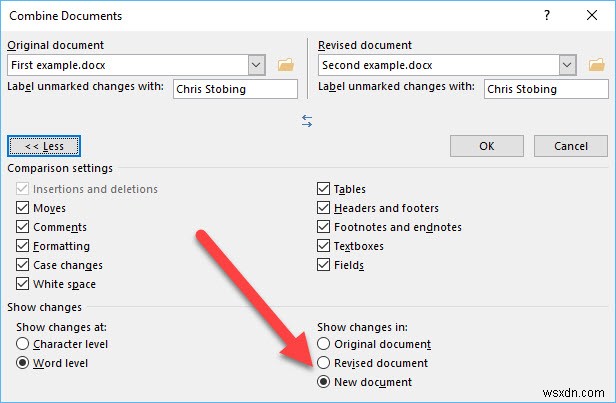Screen dimensions: 616x403
Task: Click the Cancel button
Action: pos(569,146)
